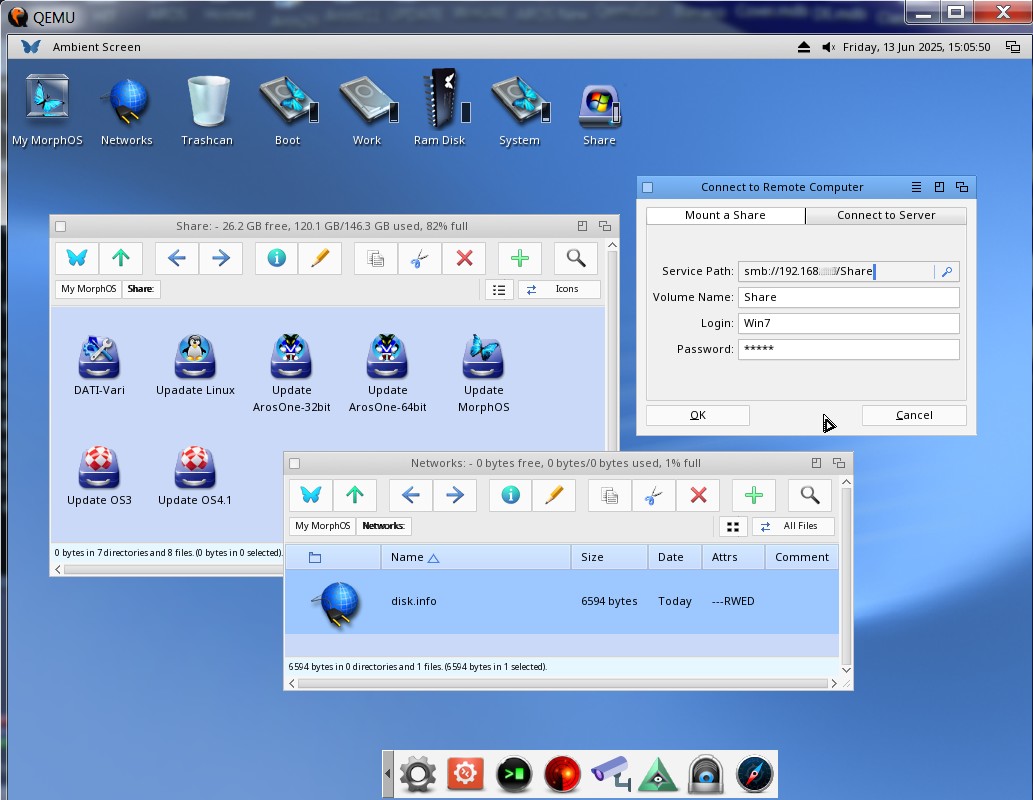The height and width of the screenshot is (800, 1033).
Task: Click close gadget of Connect dialog
Action: tap(648, 188)
